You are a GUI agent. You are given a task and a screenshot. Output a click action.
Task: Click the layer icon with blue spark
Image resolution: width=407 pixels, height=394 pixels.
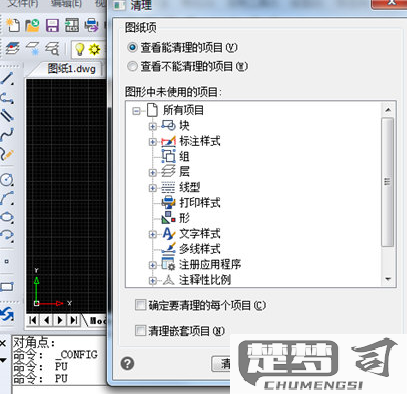coord(32,49)
